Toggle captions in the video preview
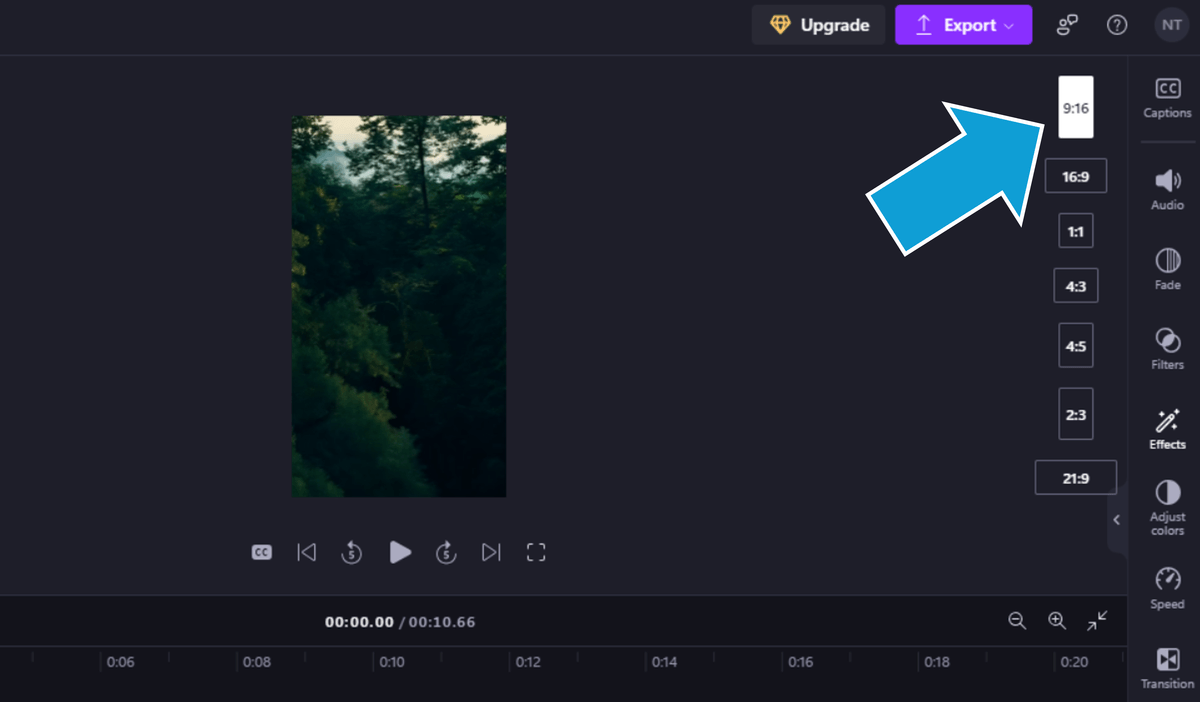Image resolution: width=1200 pixels, height=702 pixels. click(x=261, y=551)
